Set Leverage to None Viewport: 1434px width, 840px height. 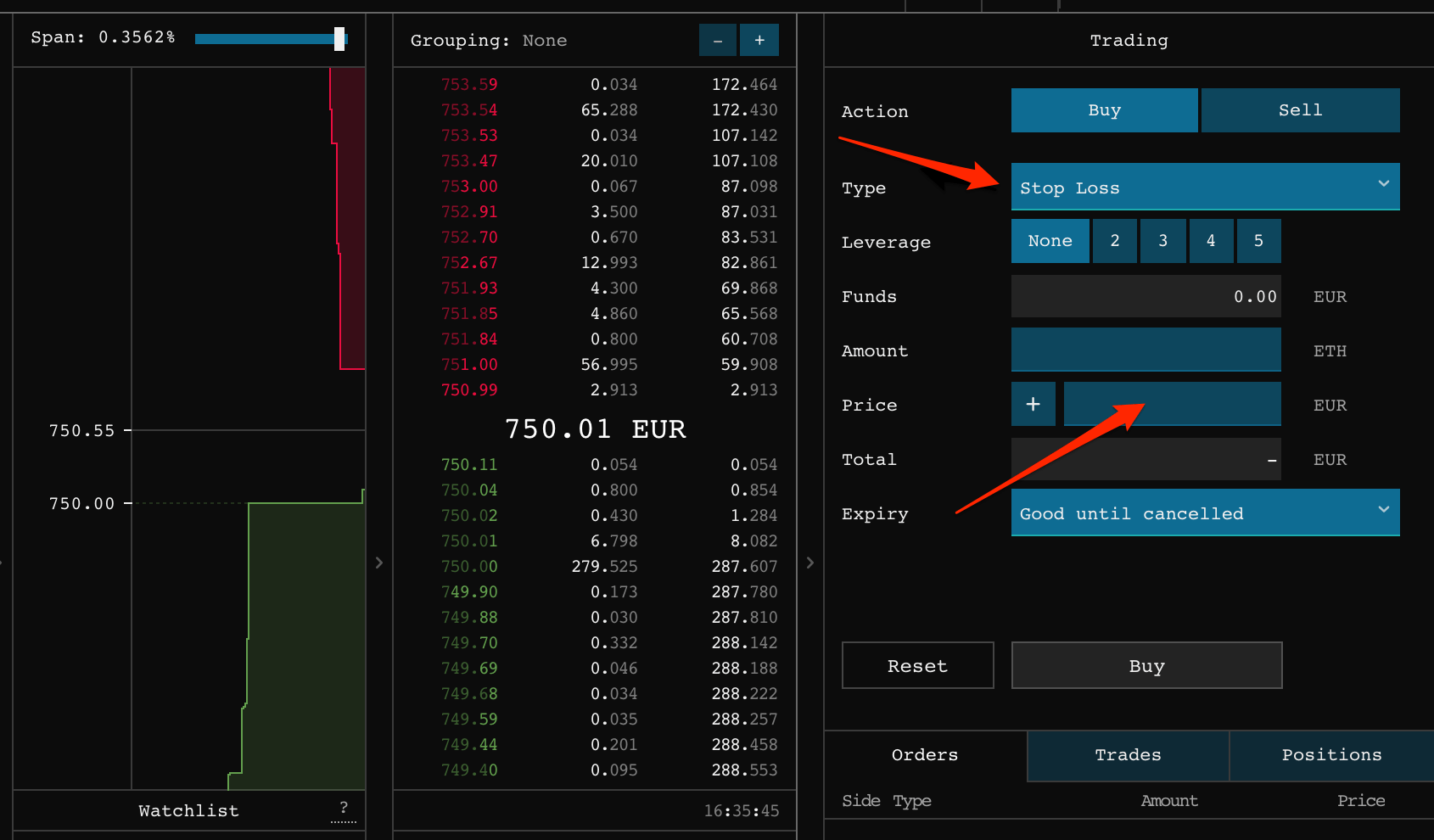point(1050,240)
